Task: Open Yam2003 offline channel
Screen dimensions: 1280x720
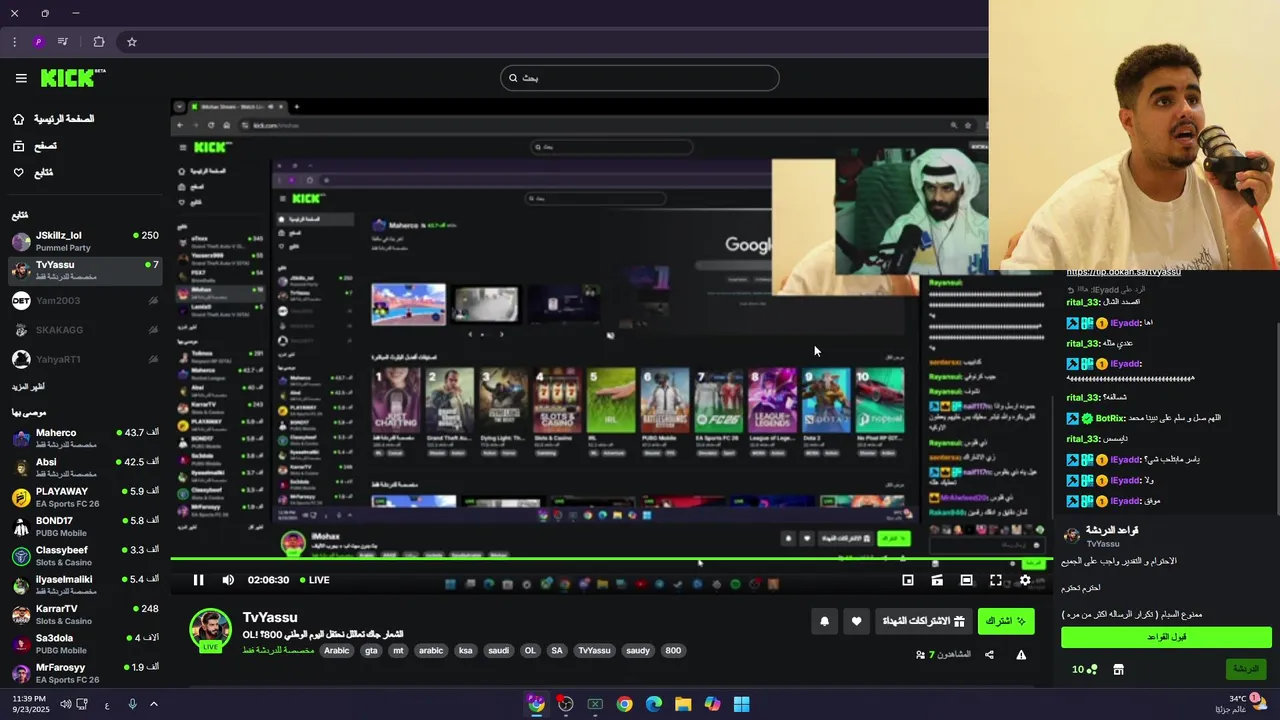Action: pos(85,301)
